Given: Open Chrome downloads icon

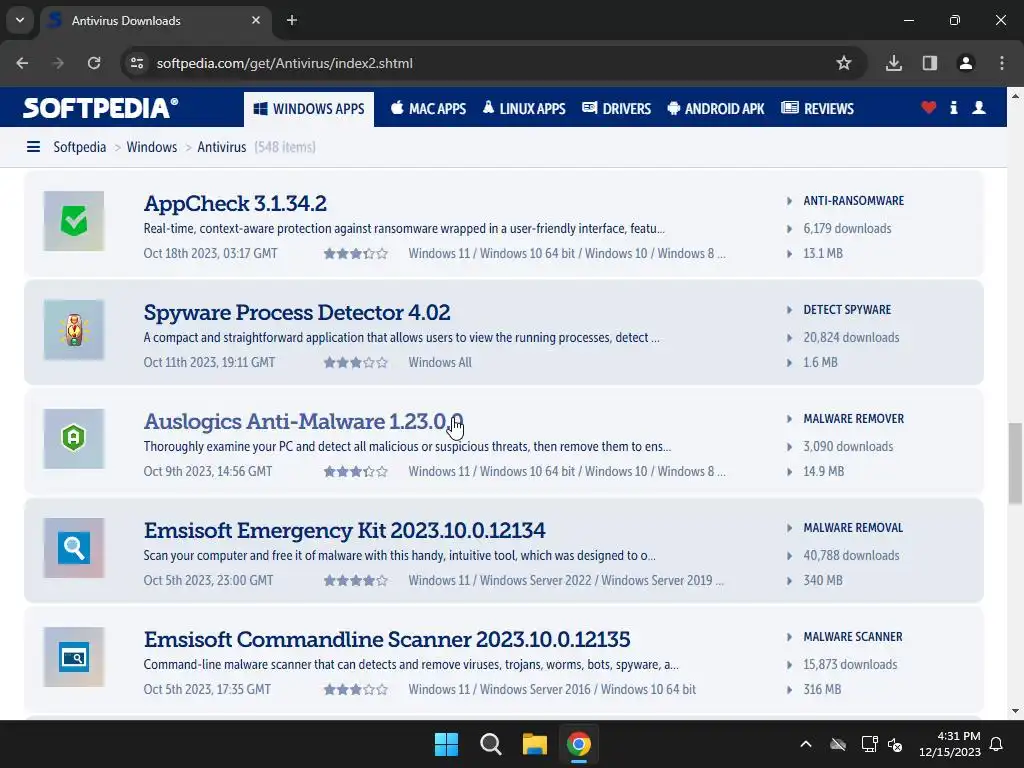Looking at the screenshot, I should coord(894,63).
